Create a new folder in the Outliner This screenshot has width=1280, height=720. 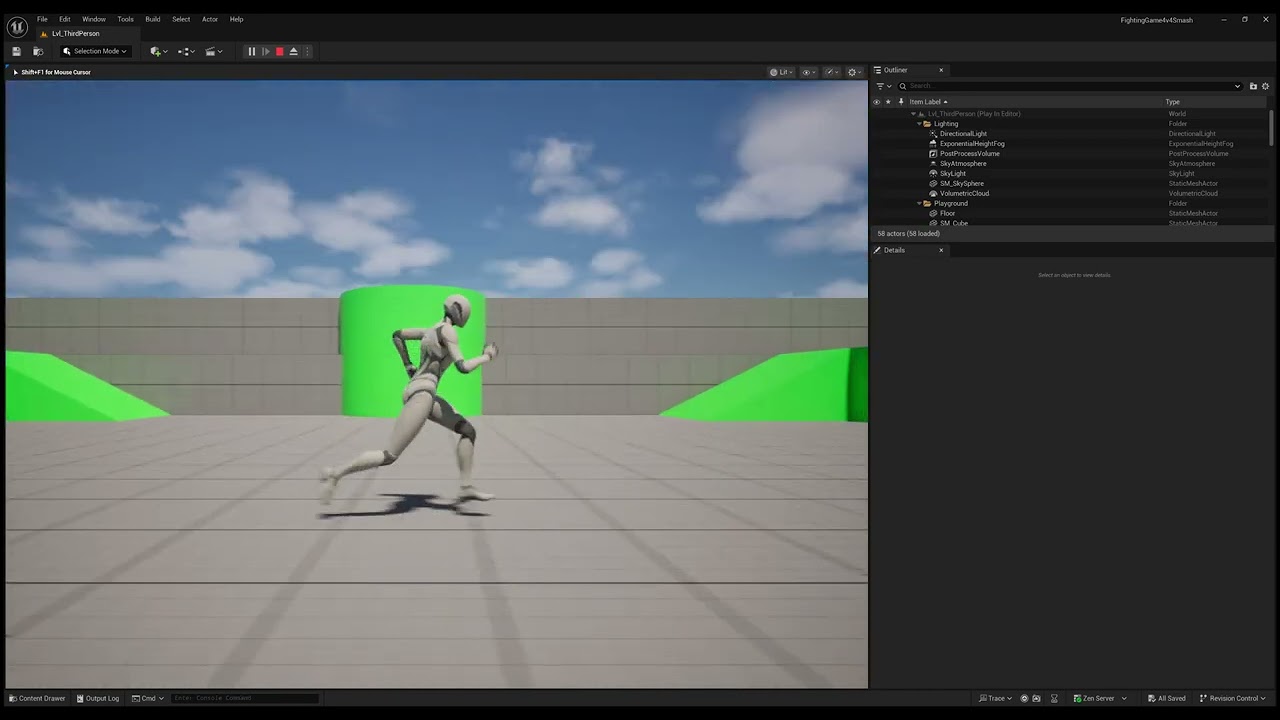[x=1253, y=86]
